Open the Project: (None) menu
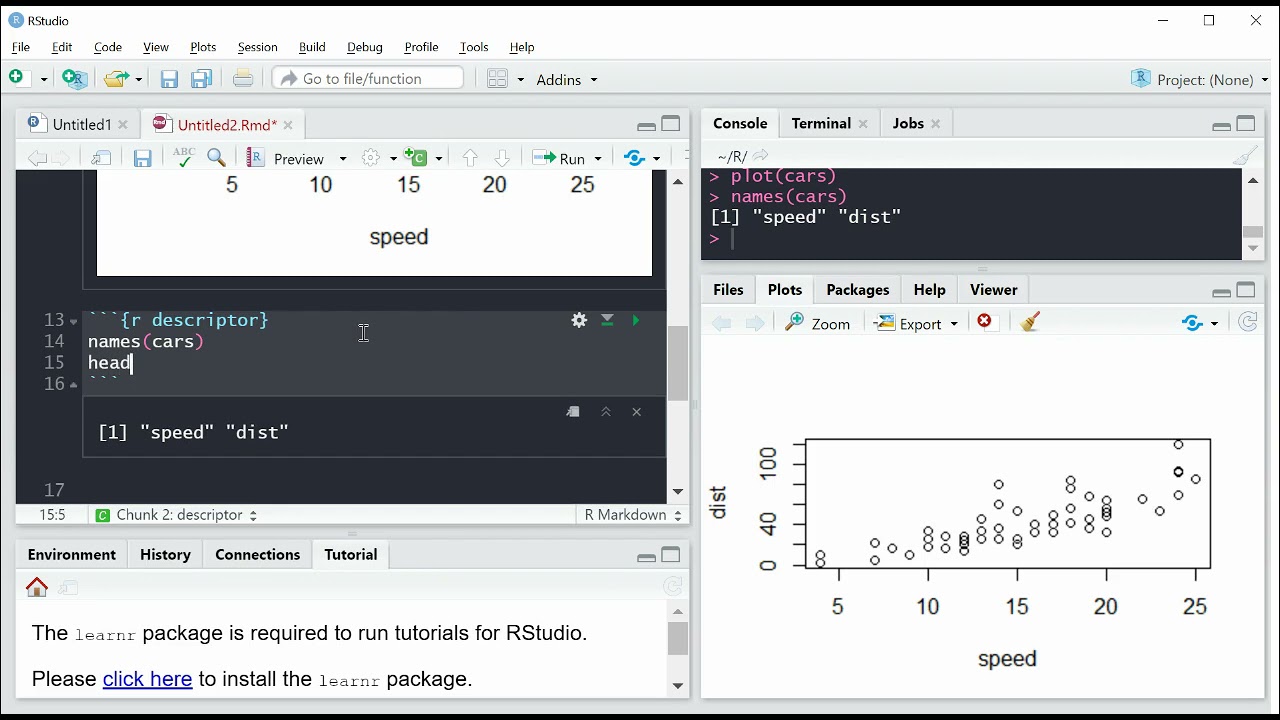This screenshot has width=1280, height=720. pos(1200,79)
